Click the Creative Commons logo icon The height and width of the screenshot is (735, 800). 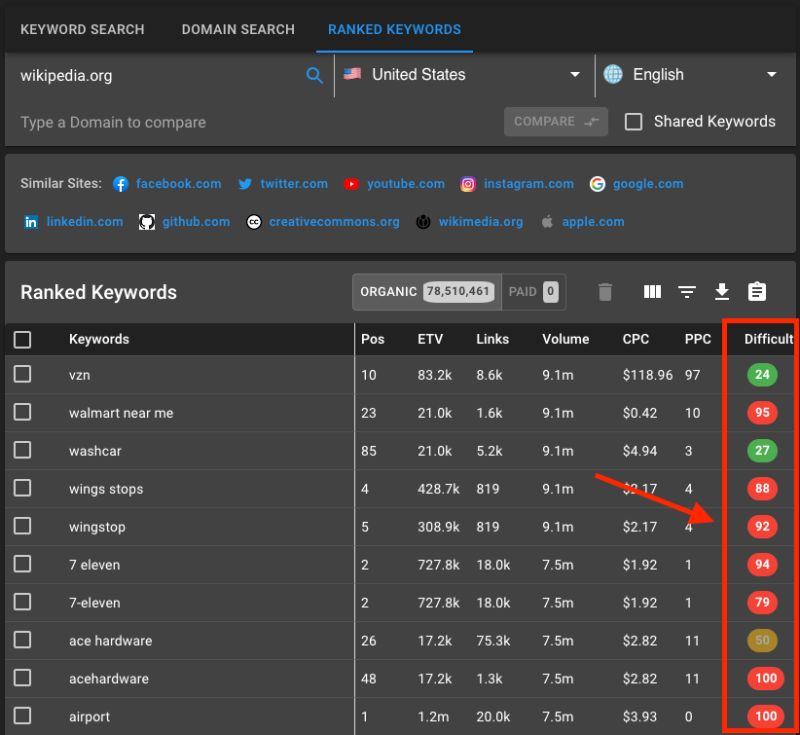click(x=254, y=222)
